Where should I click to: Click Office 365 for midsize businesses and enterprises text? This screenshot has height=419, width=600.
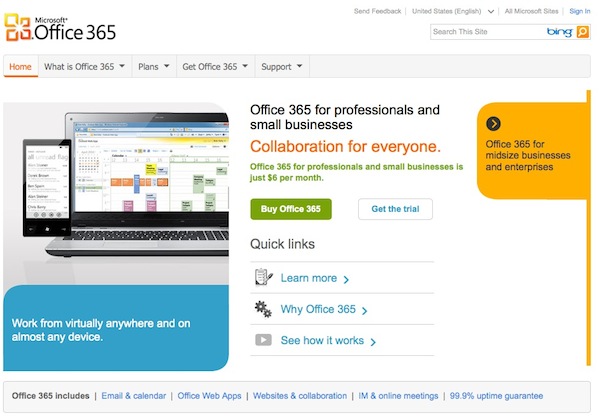[528, 155]
